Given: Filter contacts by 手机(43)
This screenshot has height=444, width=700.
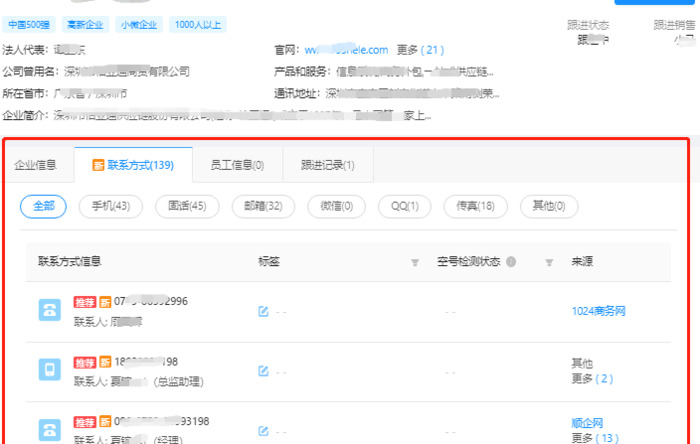Looking at the screenshot, I should [x=111, y=206].
